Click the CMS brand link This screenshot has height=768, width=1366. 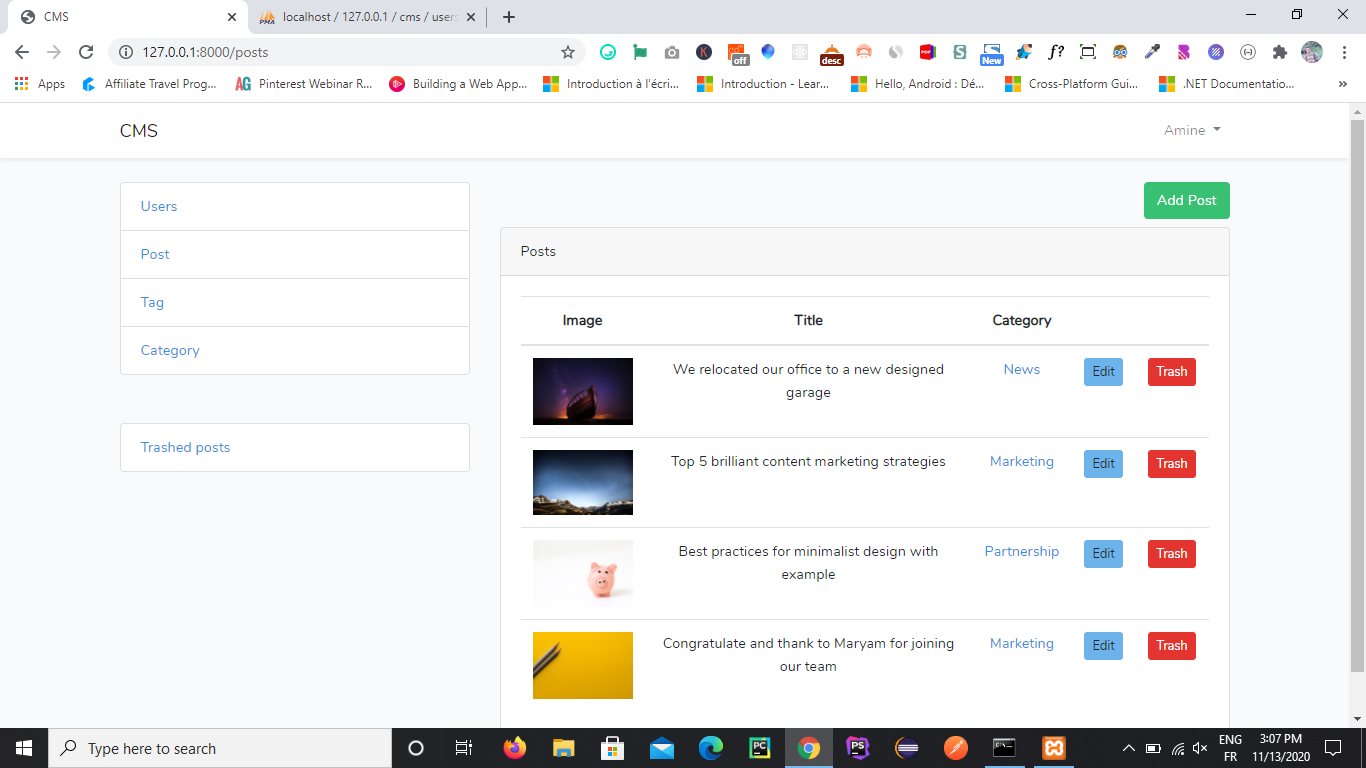(x=139, y=131)
